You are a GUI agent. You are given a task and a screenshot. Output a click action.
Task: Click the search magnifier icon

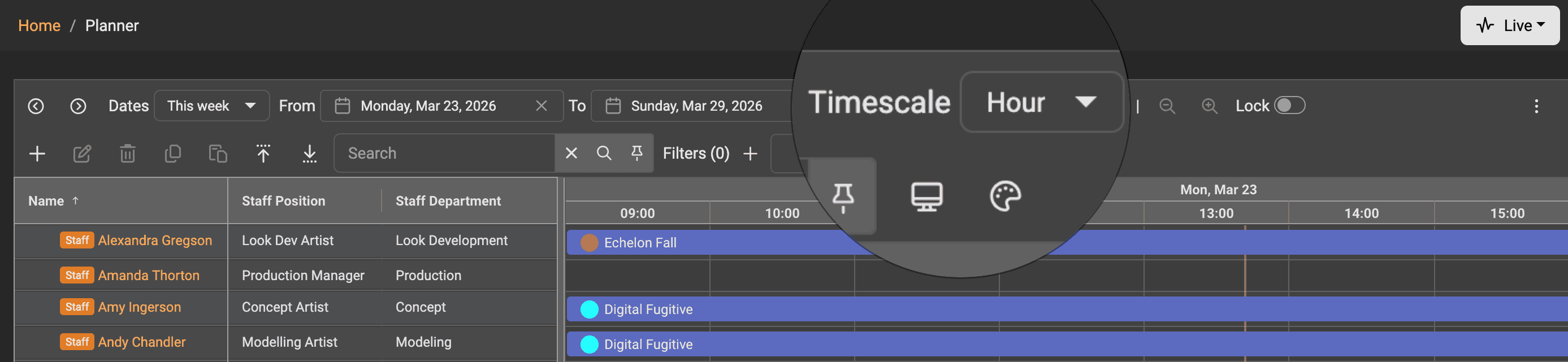pyautogui.click(x=603, y=153)
